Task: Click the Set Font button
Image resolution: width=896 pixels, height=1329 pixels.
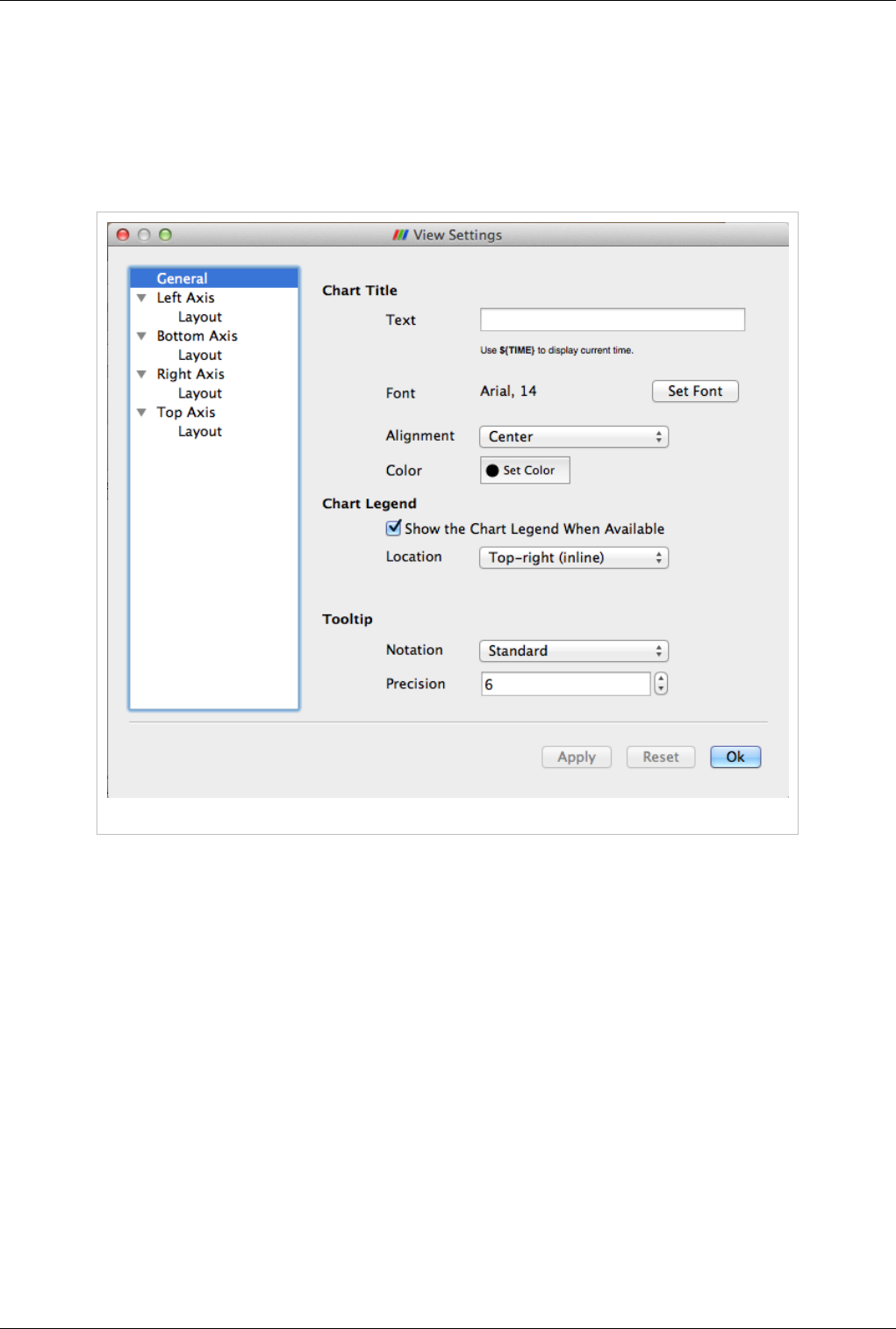Action: pyautogui.click(x=695, y=392)
